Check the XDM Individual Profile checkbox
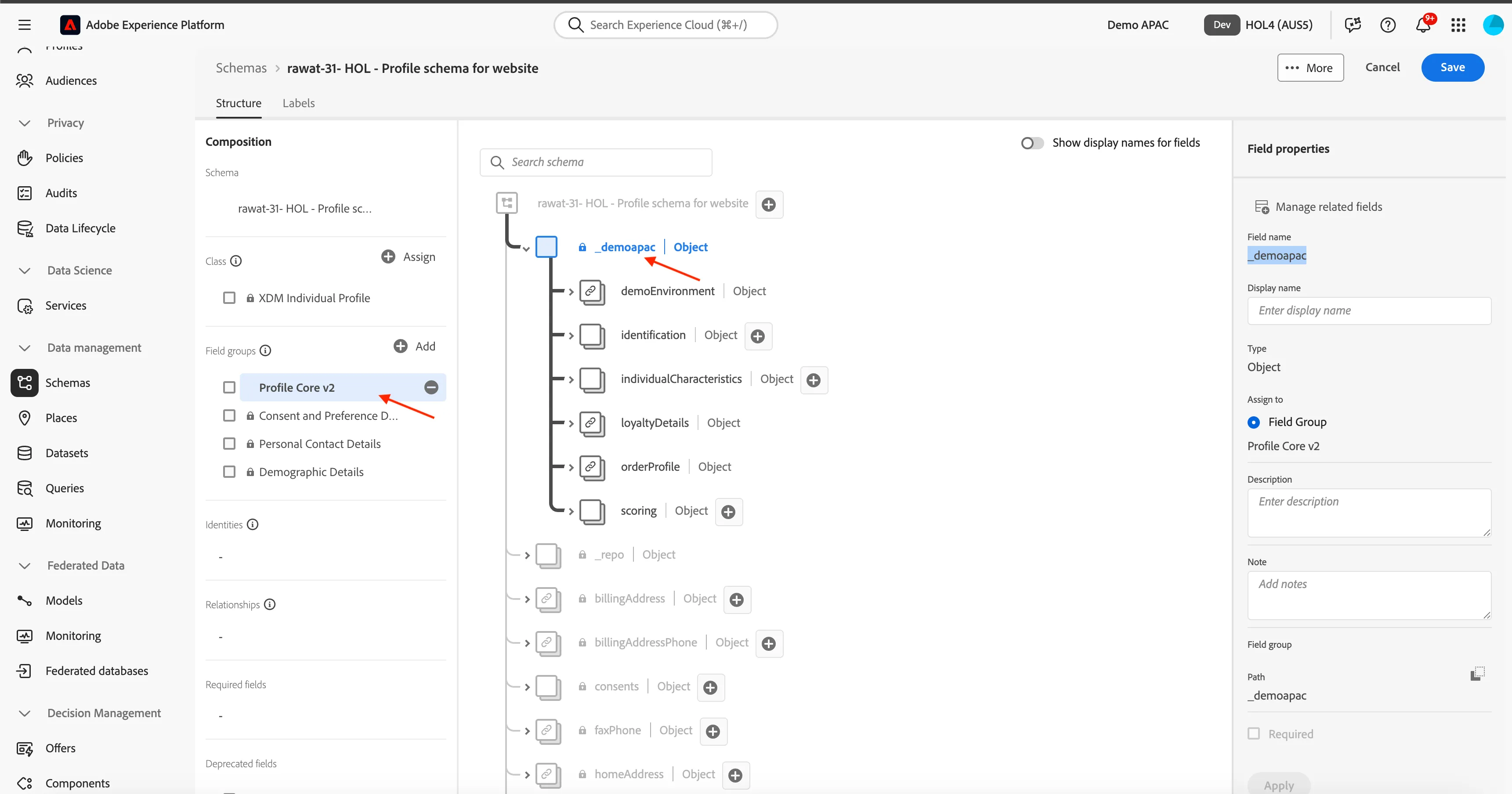This screenshot has width=1512, height=794. (229, 298)
